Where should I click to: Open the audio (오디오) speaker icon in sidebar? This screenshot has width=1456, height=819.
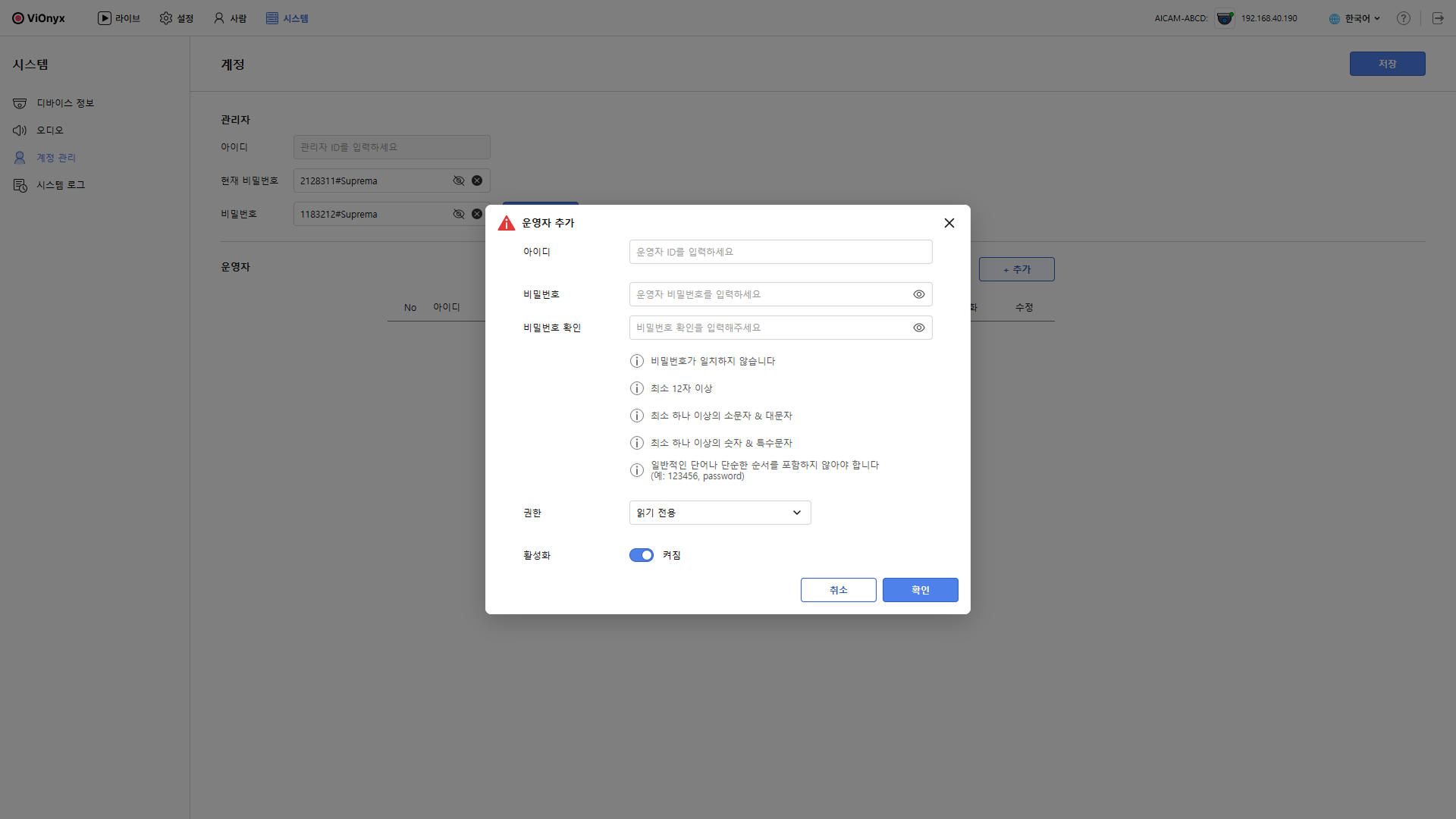click(20, 130)
